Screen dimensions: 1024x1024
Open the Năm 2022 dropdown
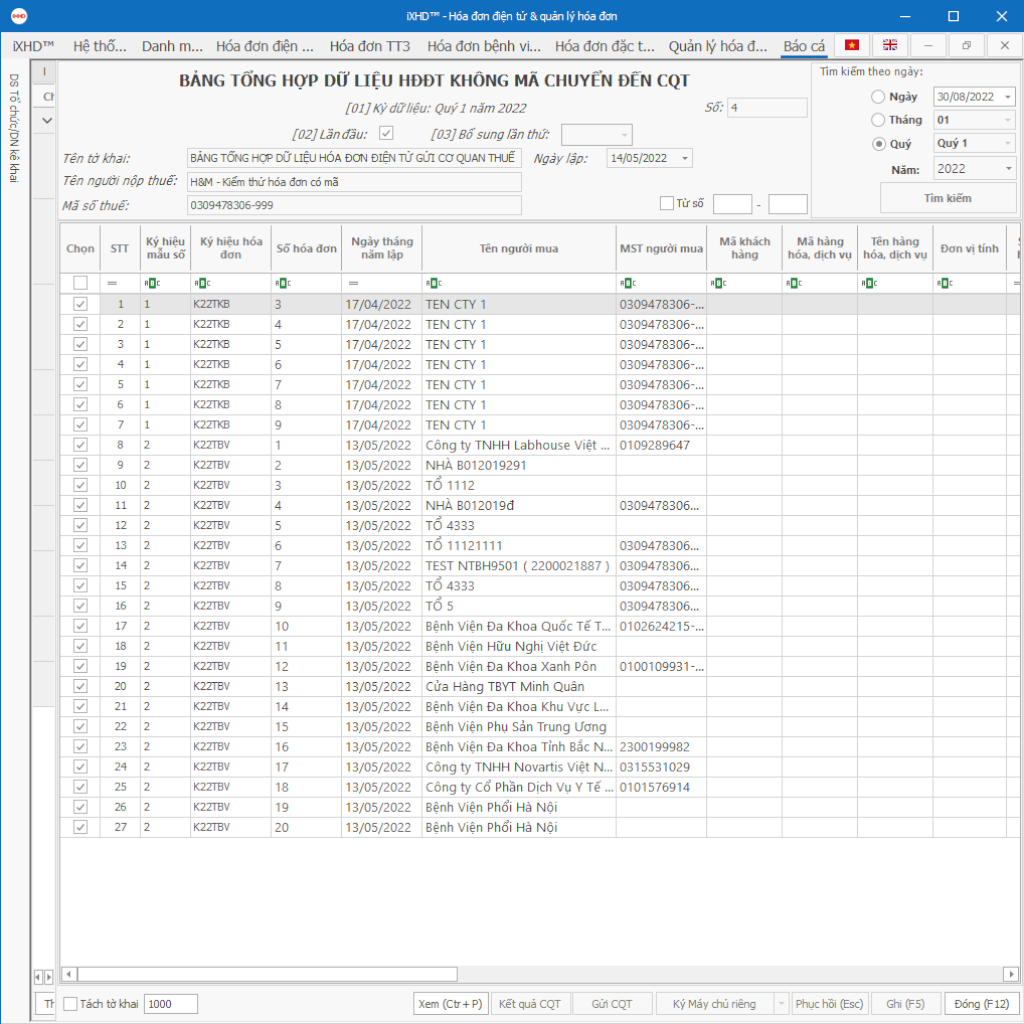(x=1006, y=169)
